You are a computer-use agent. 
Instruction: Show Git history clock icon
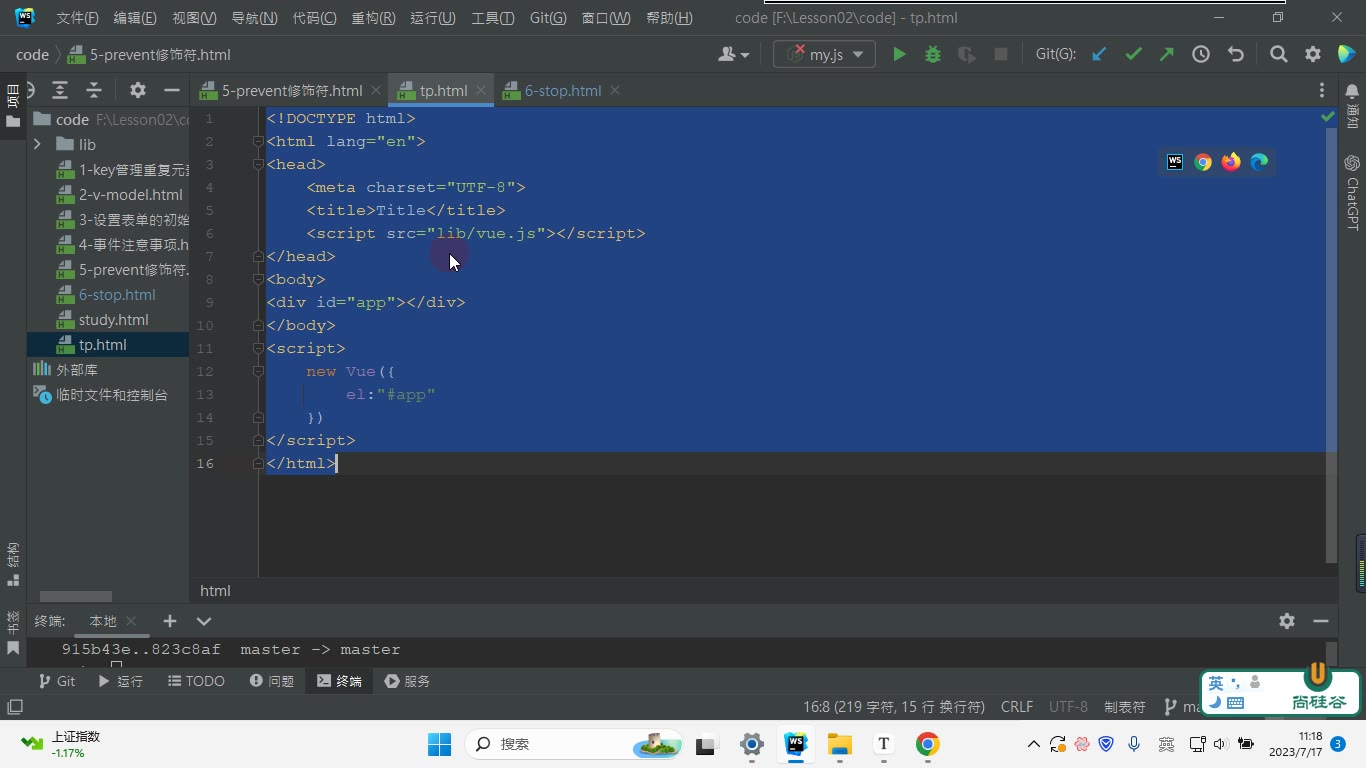point(1201,55)
